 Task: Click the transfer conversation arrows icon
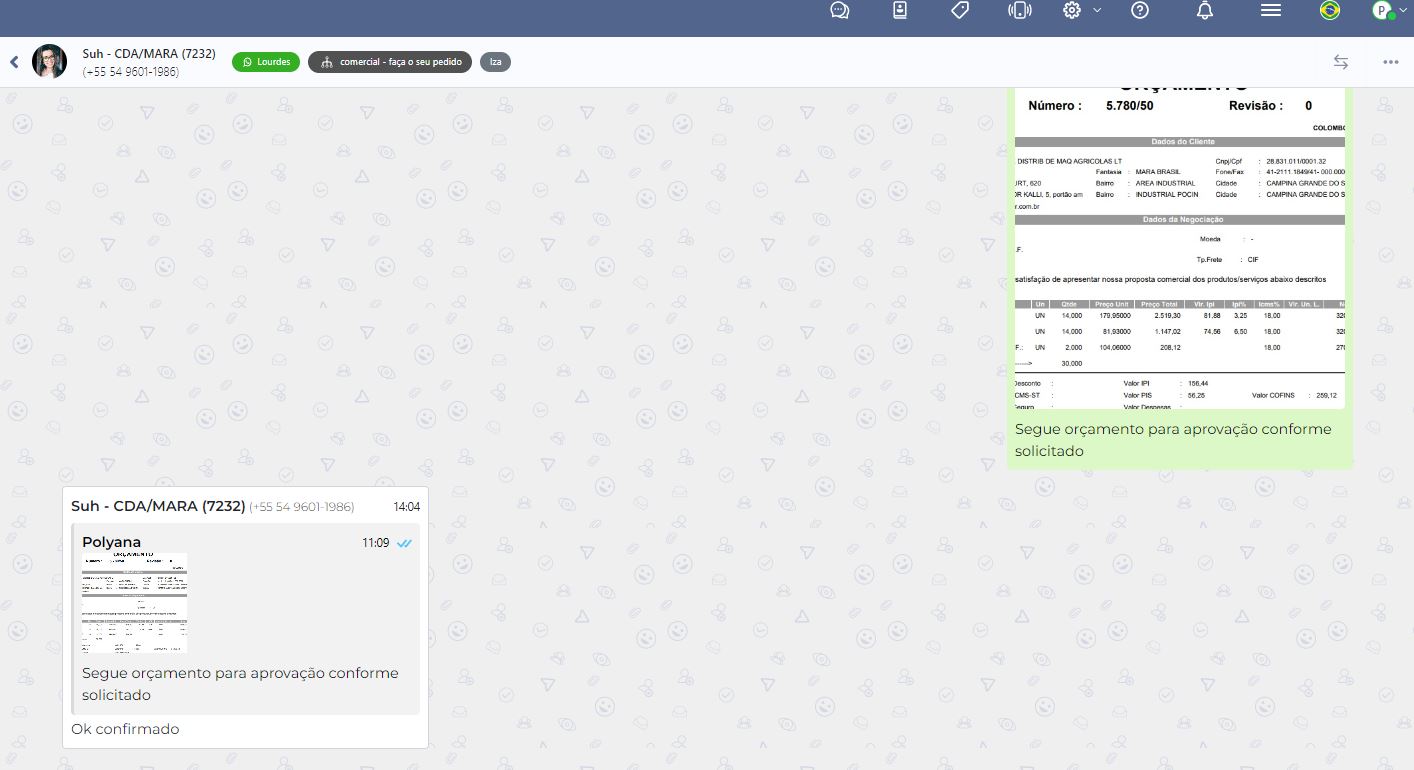pos(1341,62)
